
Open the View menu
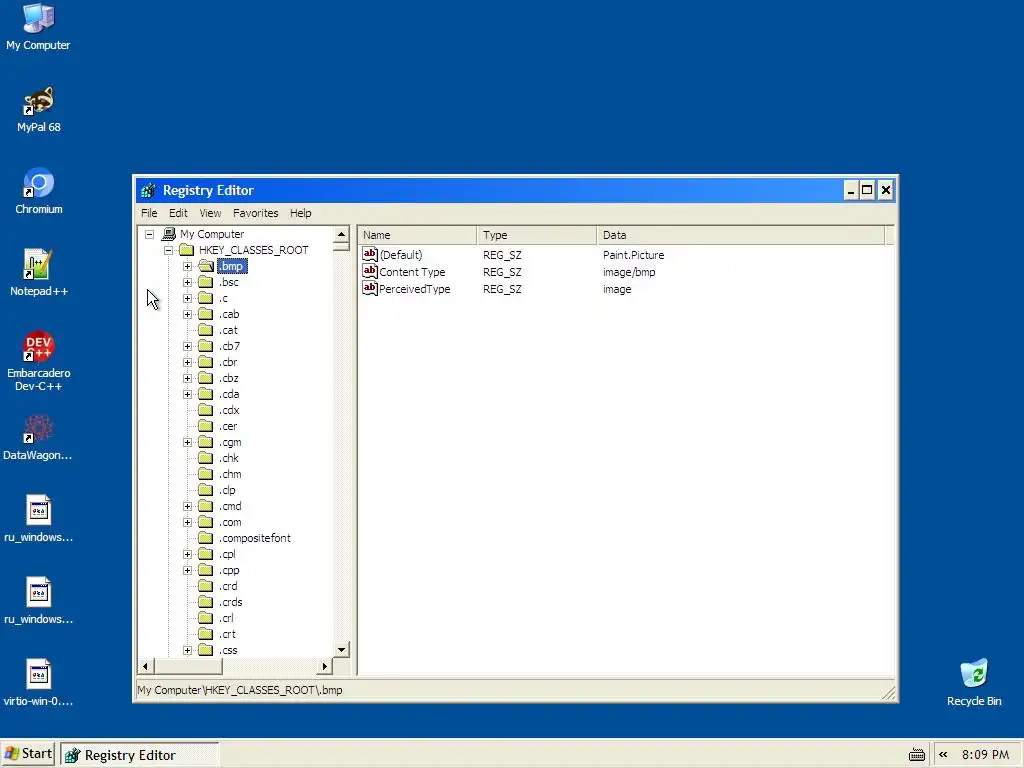[x=210, y=213]
